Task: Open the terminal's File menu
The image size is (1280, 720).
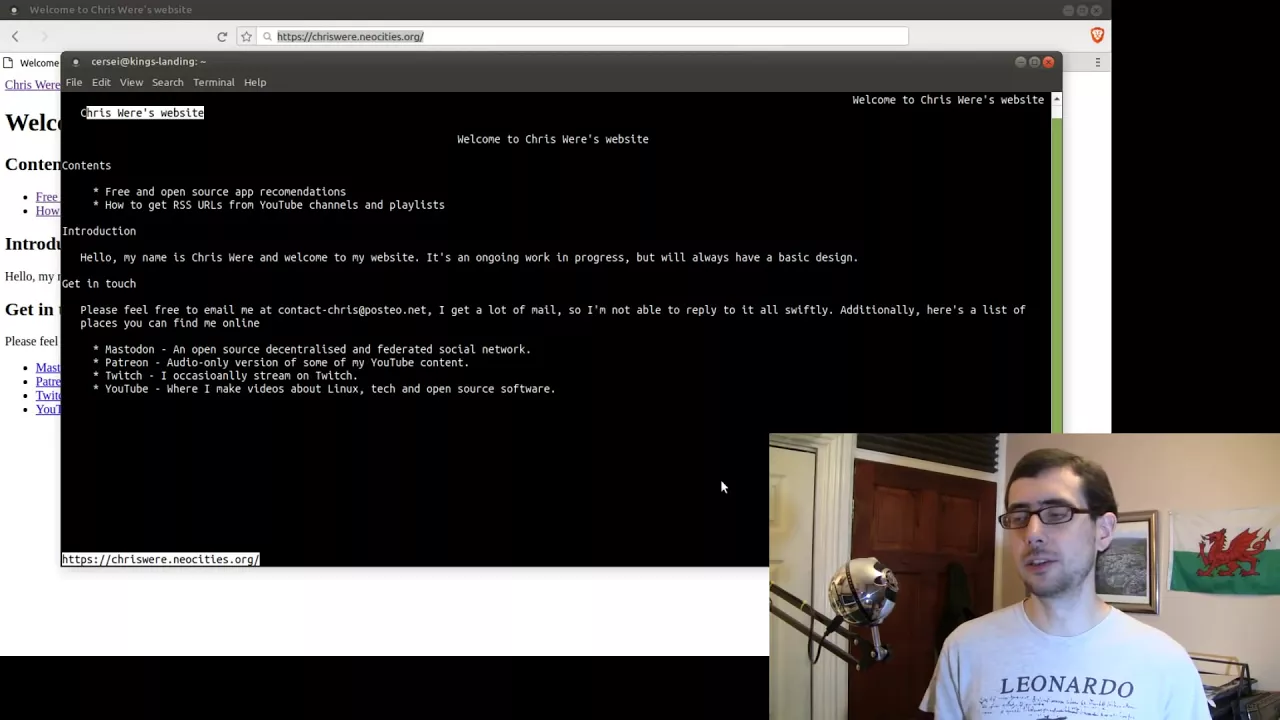Action: 74,82
